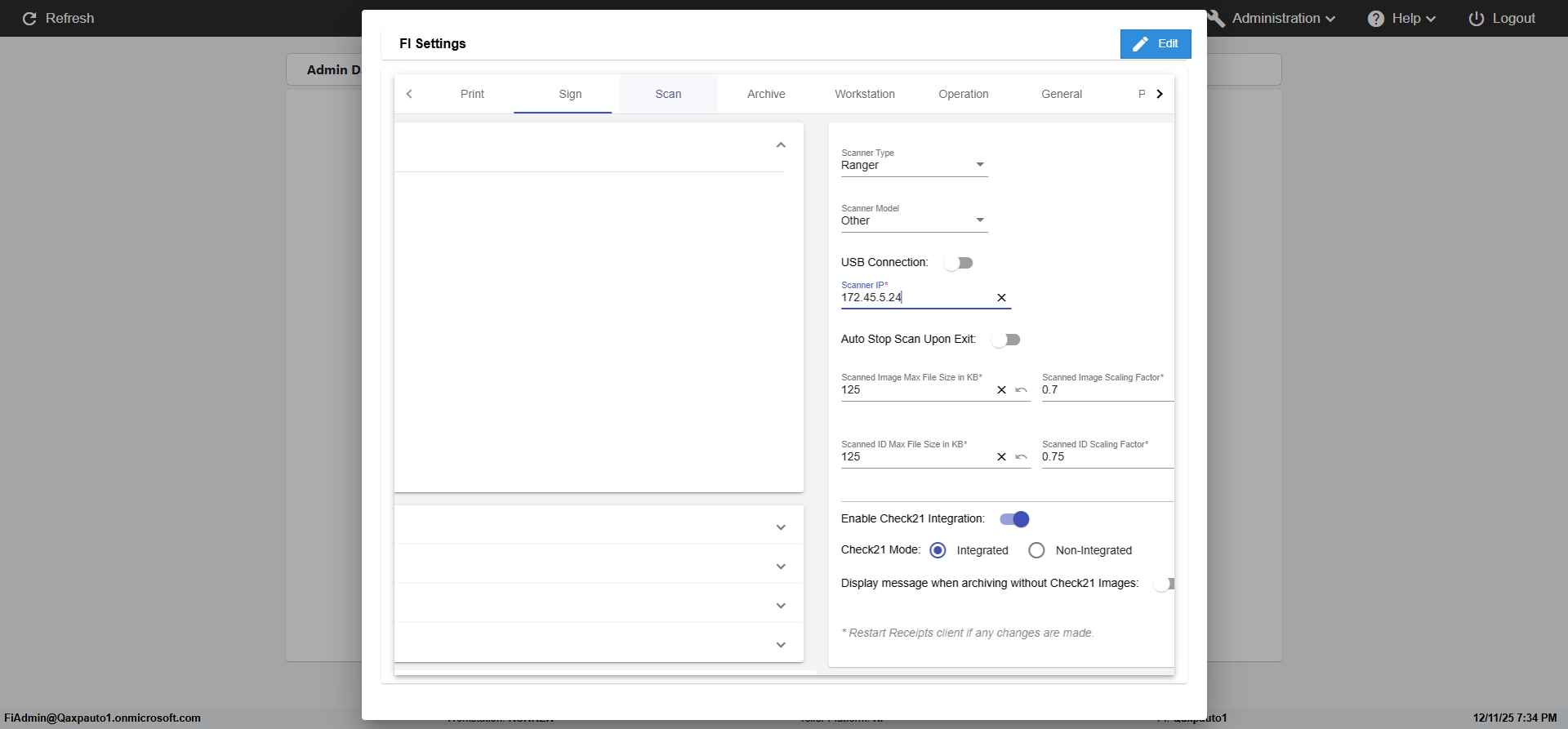
Task: Disable Check21 Integration toggle
Action: click(1014, 519)
